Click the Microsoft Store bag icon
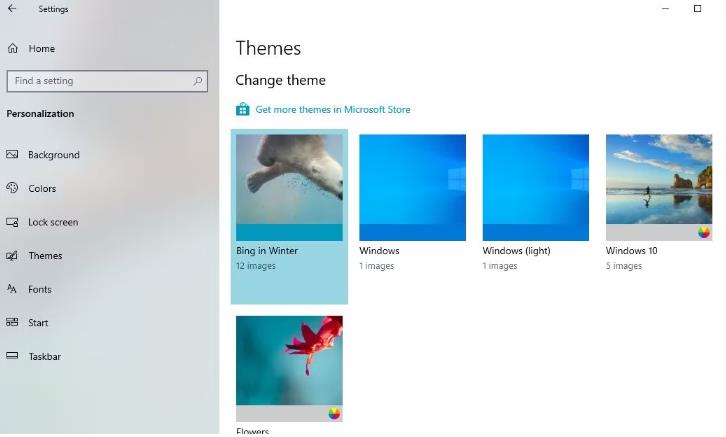Viewport: 726px width, 437px height. pos(243,109)
